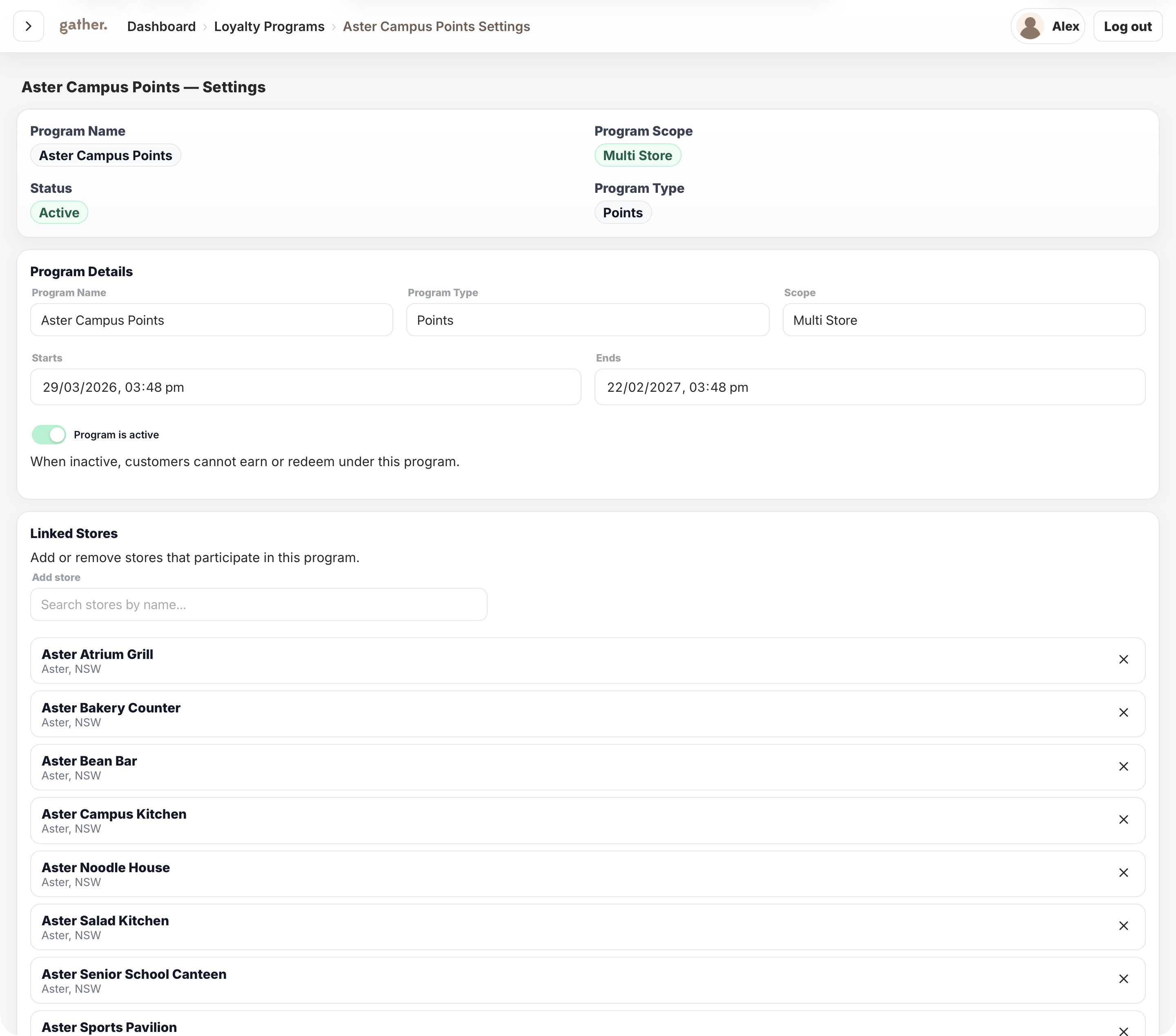The image size is (1176, 1036).
Task: Open the Dashboard breadcrumb
Action: tap(161, 27)
